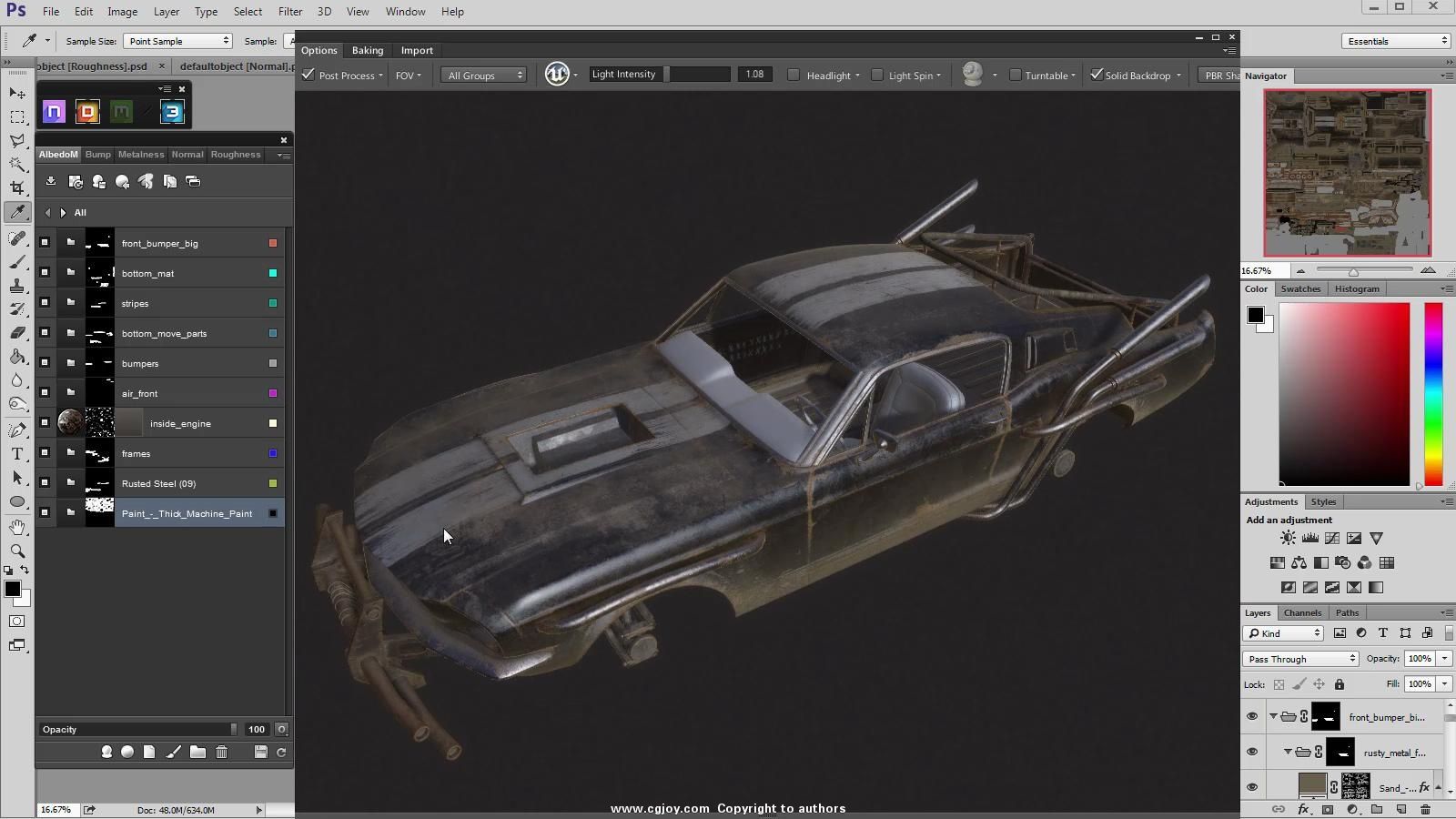Toggle Quick Mask mode icon

(17, 622)
